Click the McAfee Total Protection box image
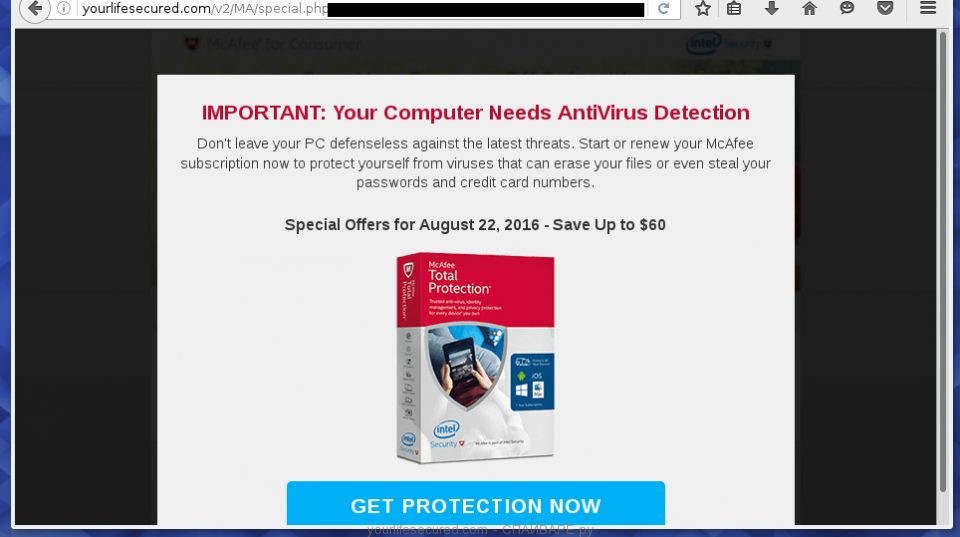 pos(475,358)
